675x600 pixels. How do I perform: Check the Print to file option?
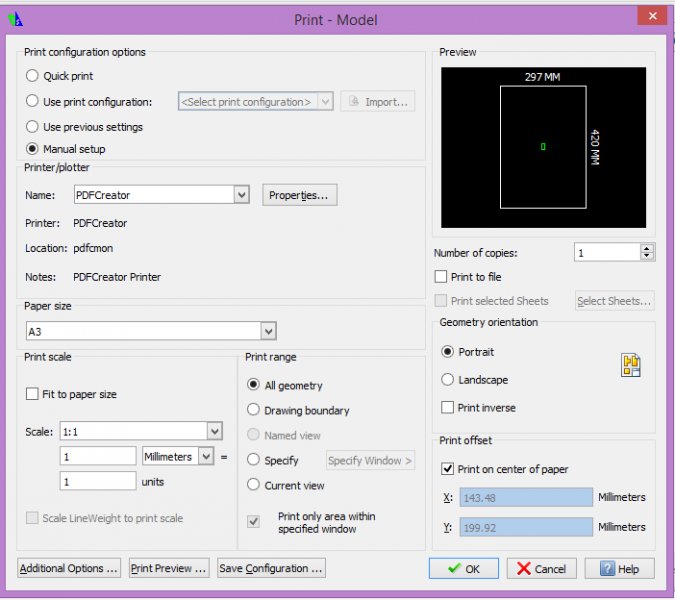[x=442, y=277]
